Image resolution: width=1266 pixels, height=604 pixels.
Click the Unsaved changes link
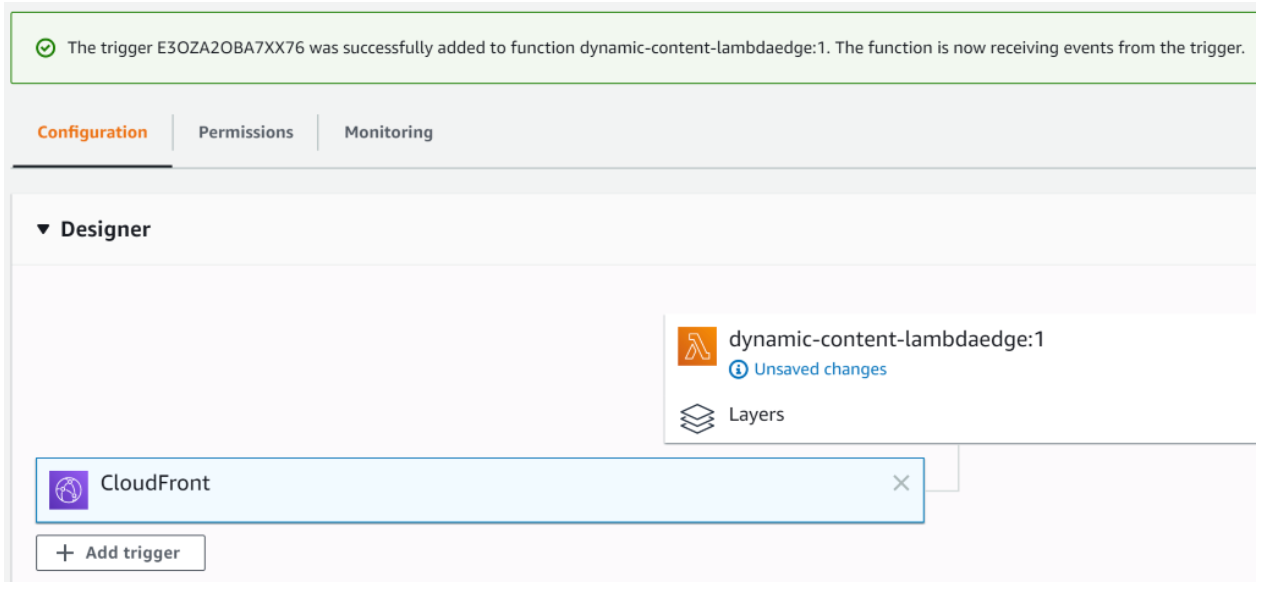(x=820, y=369)
